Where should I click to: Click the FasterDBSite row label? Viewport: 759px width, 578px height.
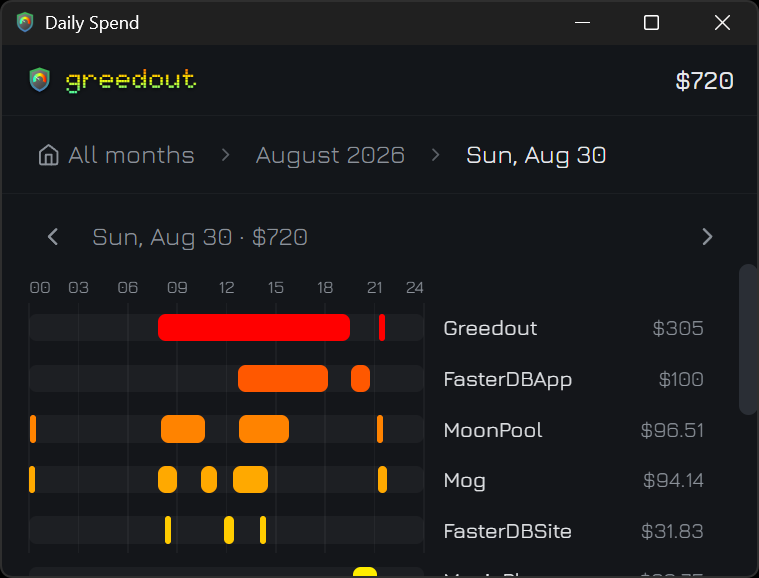pos(507,531)
